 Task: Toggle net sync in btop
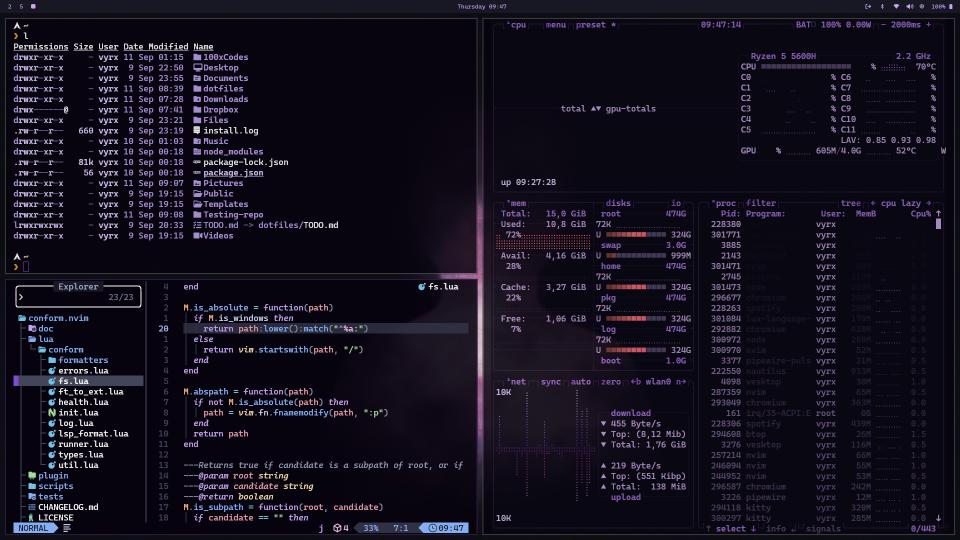tap(550, 381)
